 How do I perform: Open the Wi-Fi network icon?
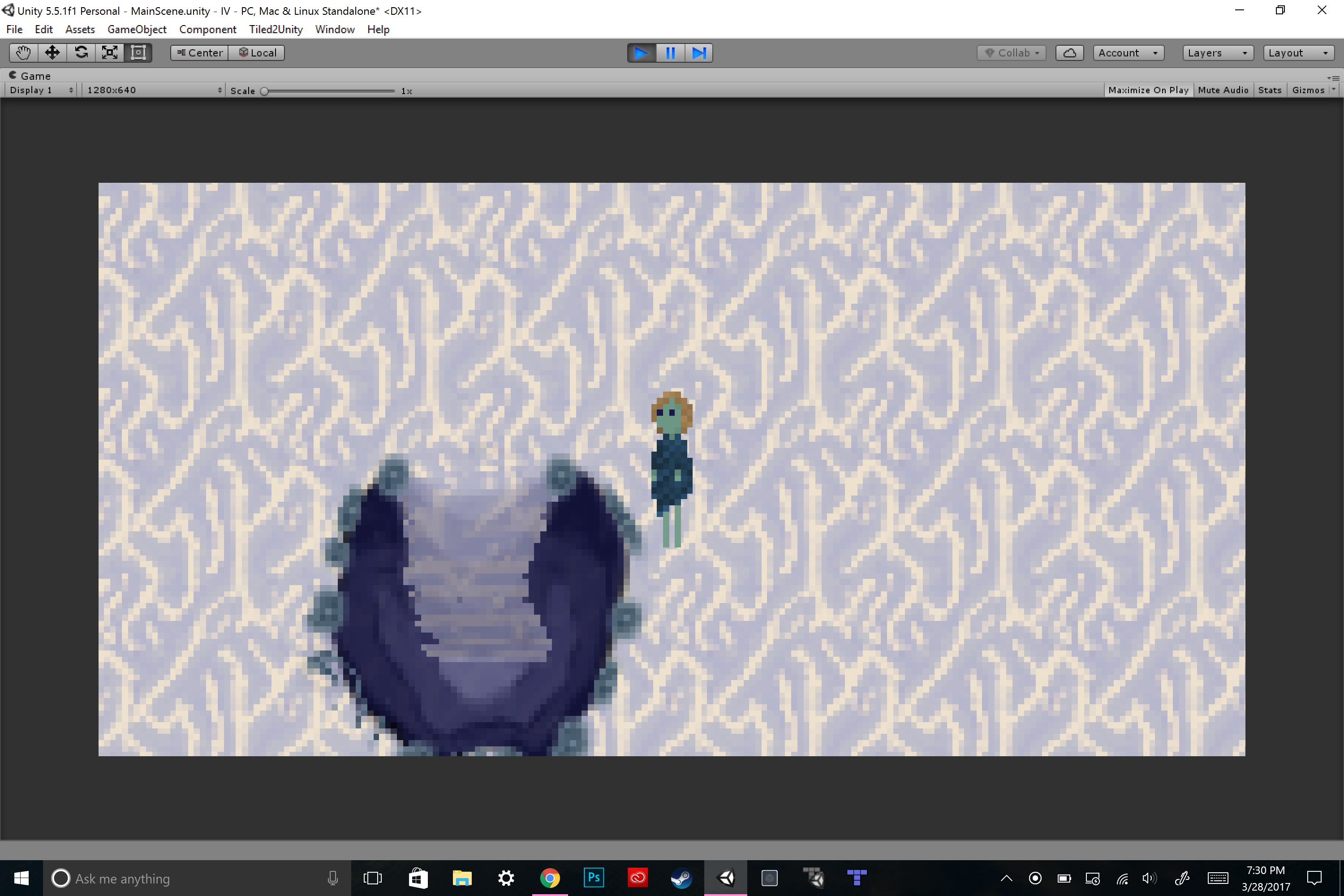click(1122, 879)
